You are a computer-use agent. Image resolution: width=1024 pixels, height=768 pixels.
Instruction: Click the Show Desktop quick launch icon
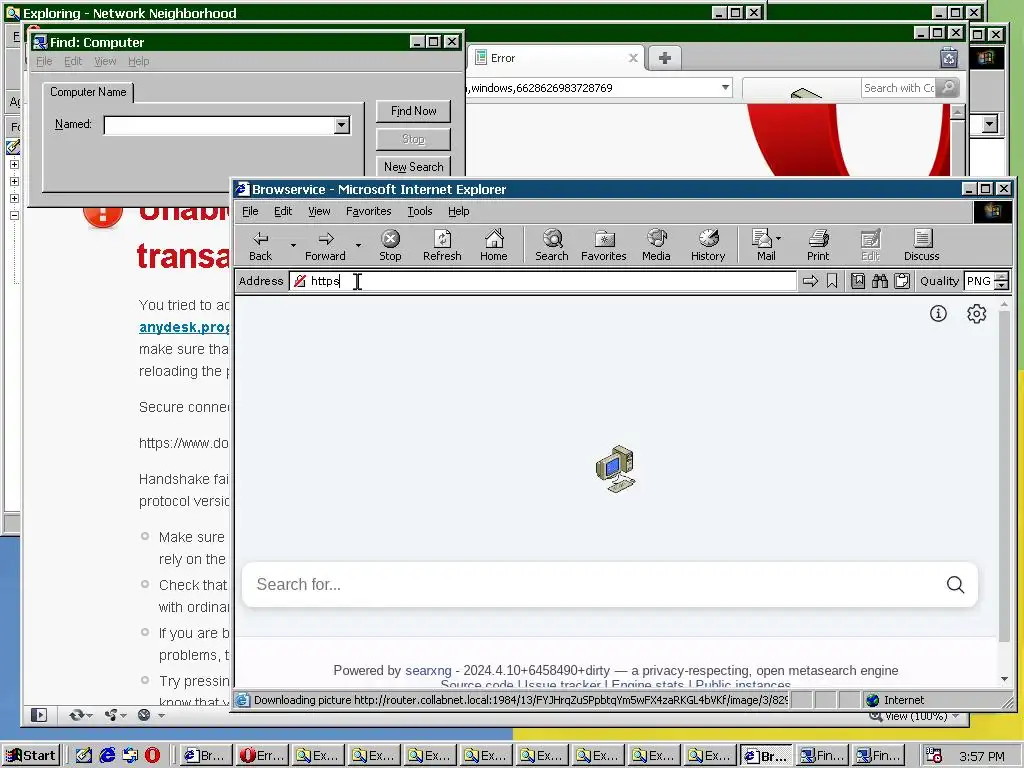pyautogui.click(x=84, y=756)
